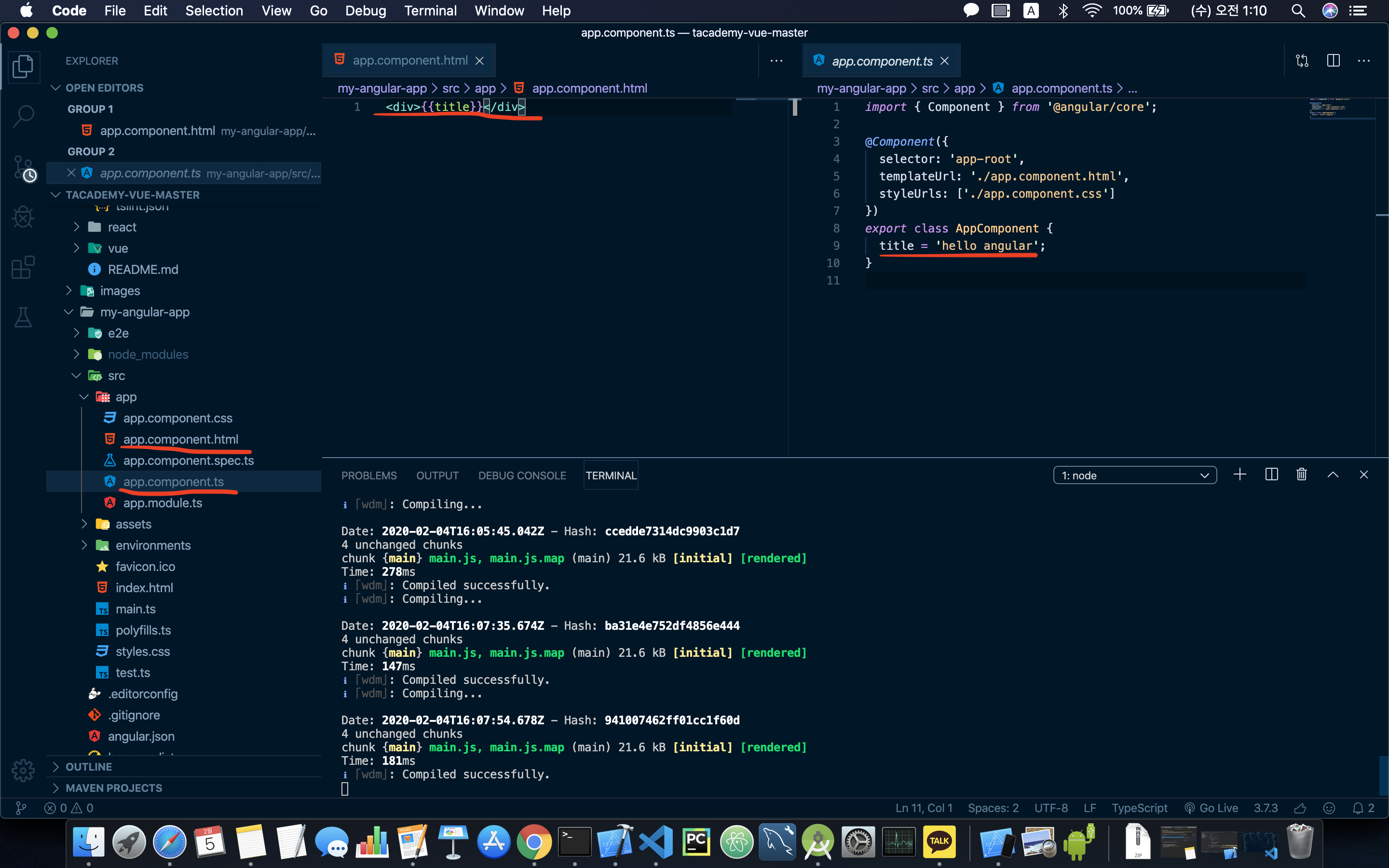Toggle the notifications bell in status bar
The width and height of the screenshot is (1389, 868).
point(1358,808)
